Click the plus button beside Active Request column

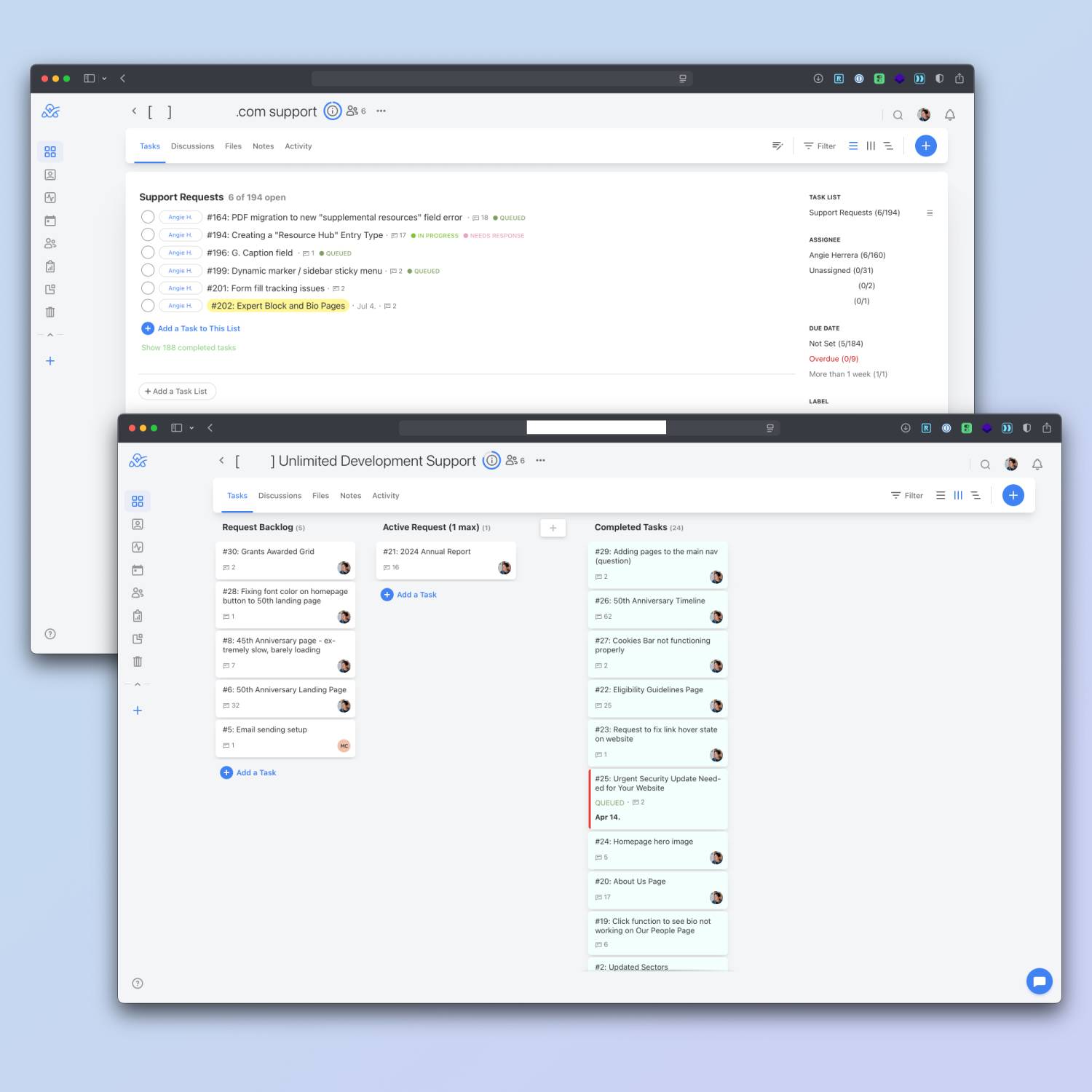(553, 528)
